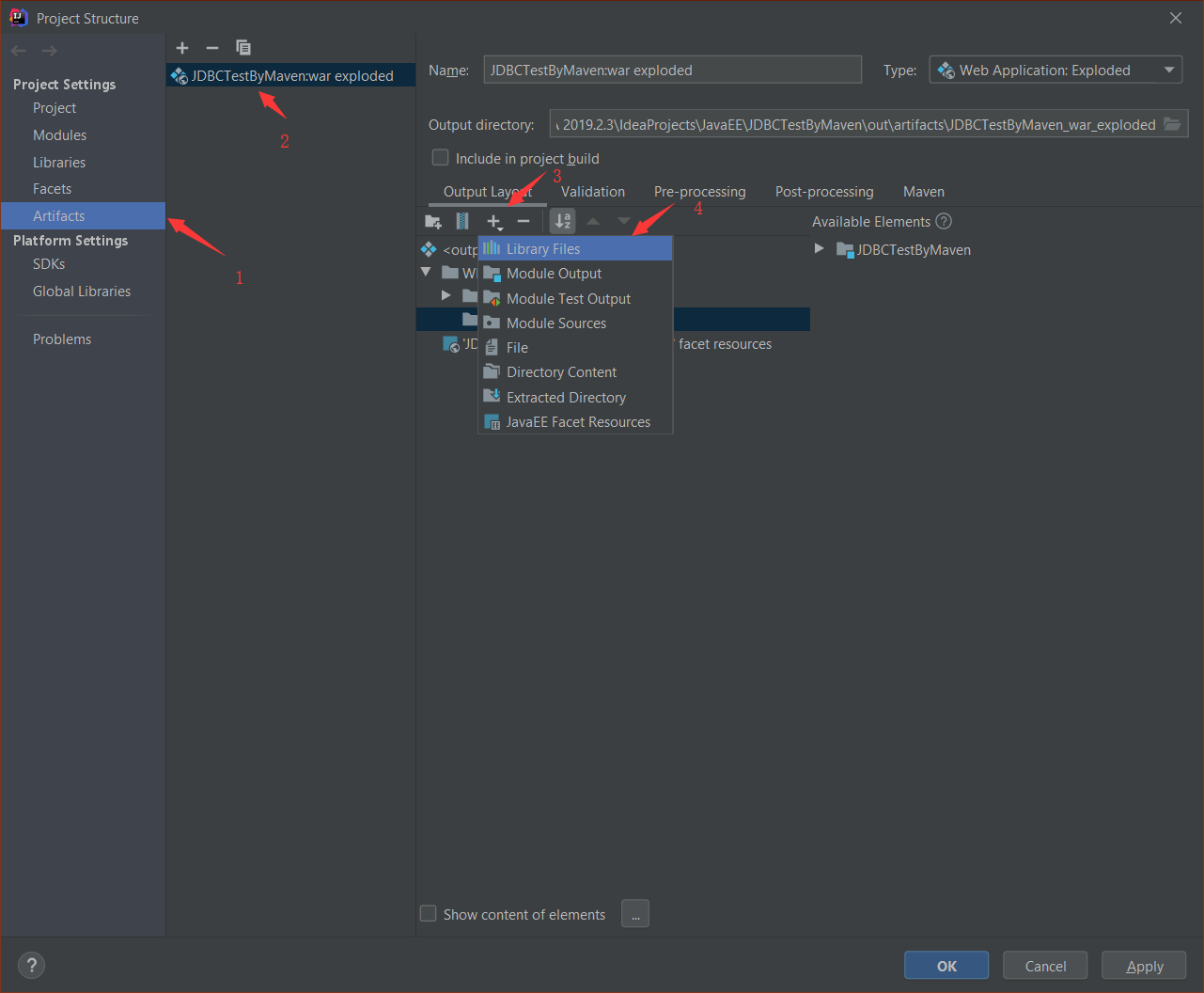Open Global Libraries in sidebar

click(x=82, y=292)
